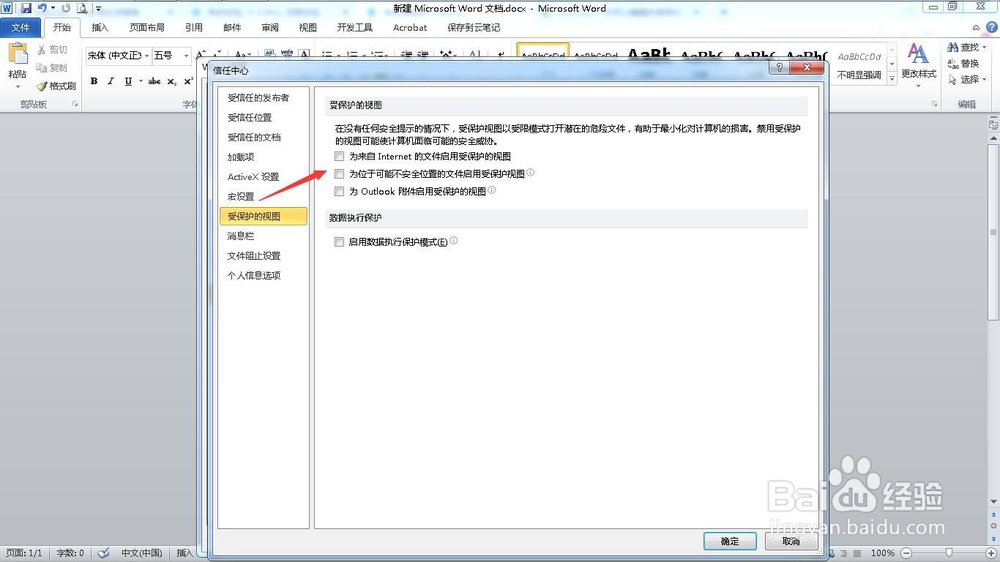Click the zoom slider handle

coord(949,553)
